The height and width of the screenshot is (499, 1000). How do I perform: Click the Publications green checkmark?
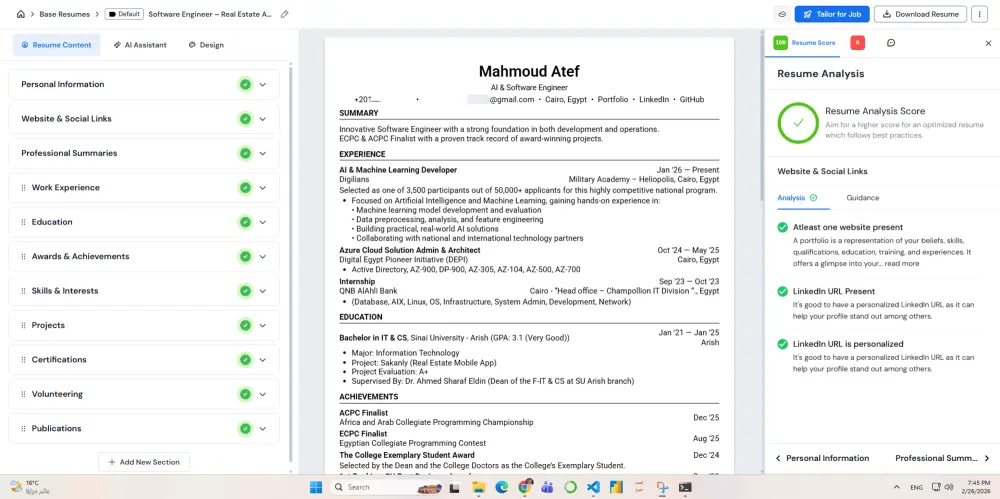pos(244,429)
